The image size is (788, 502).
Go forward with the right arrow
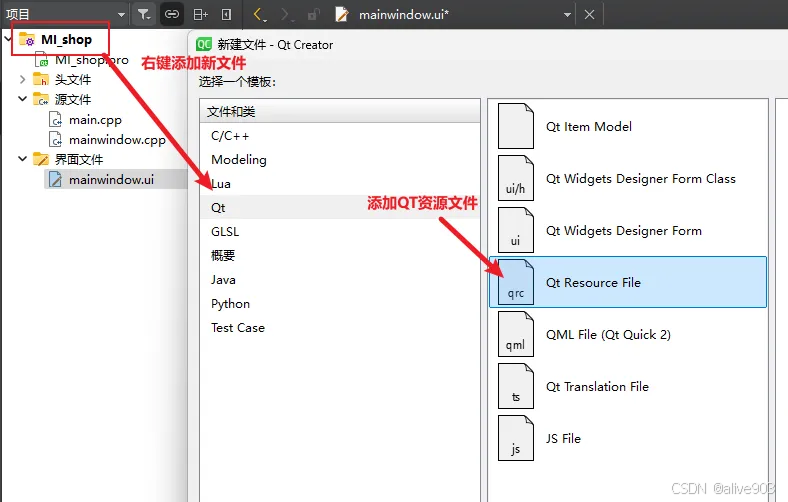[x=287, y=15]
